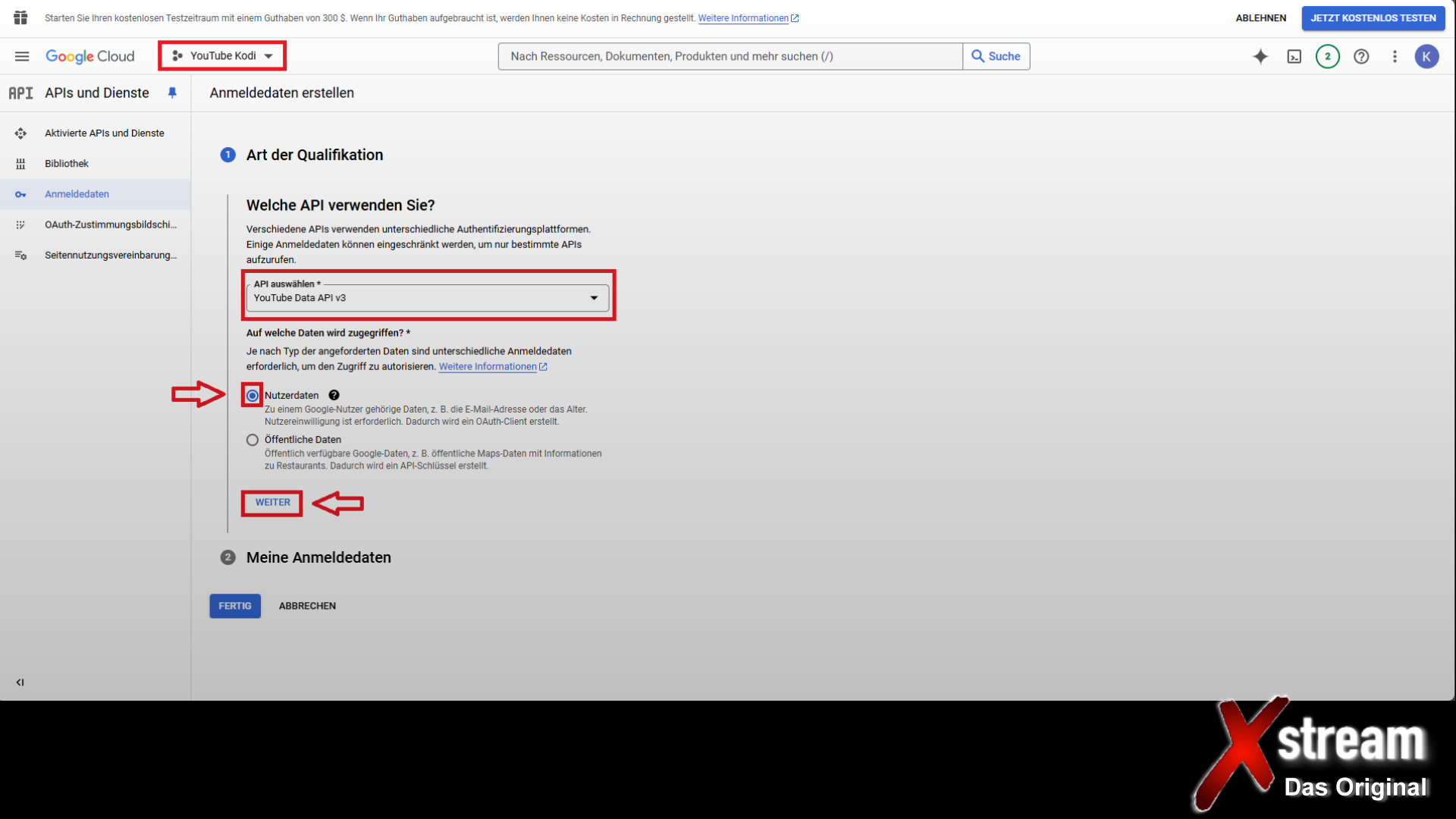Open Aktivierte APIs und Dienste
Screen dimensions: 1456x819
coord(104,133)
